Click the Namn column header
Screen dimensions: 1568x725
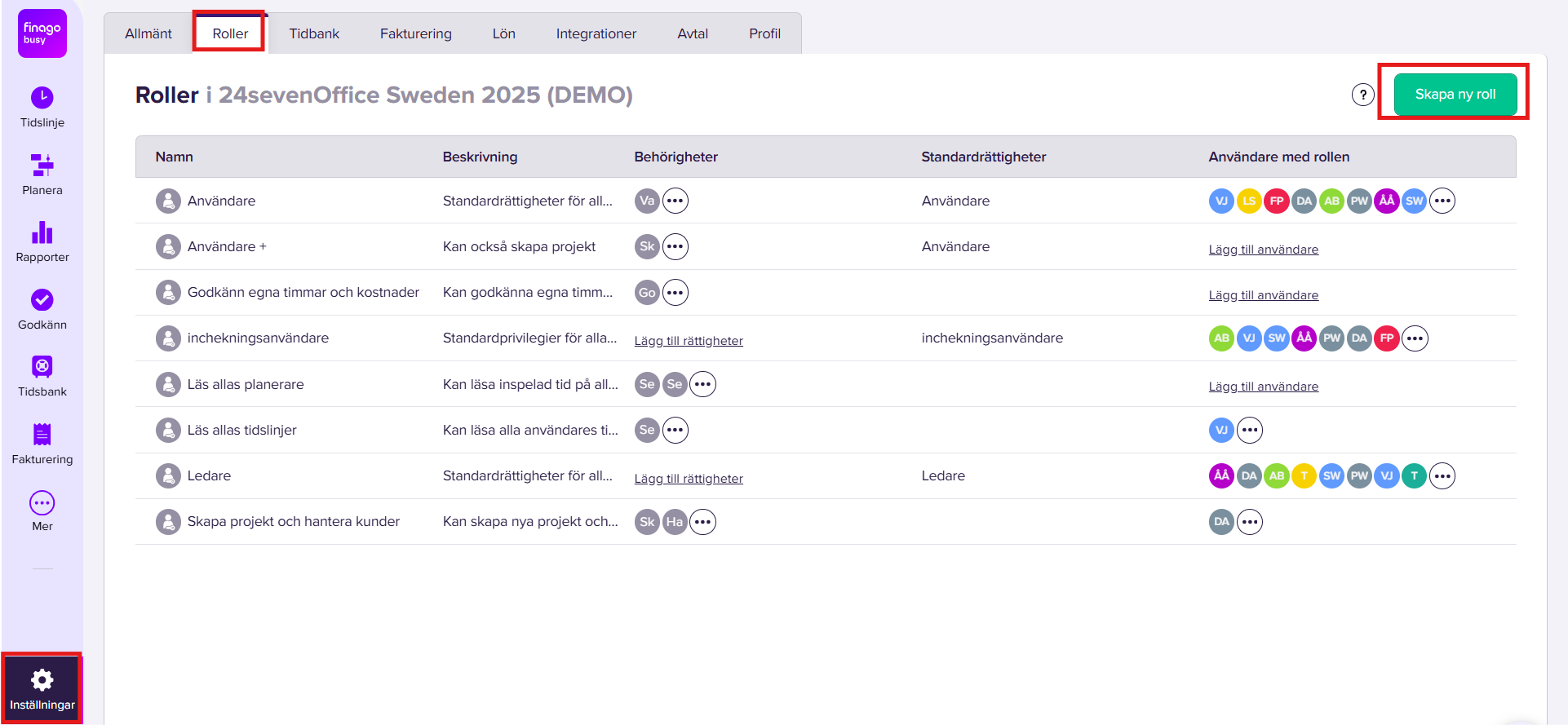coord(175,157)
